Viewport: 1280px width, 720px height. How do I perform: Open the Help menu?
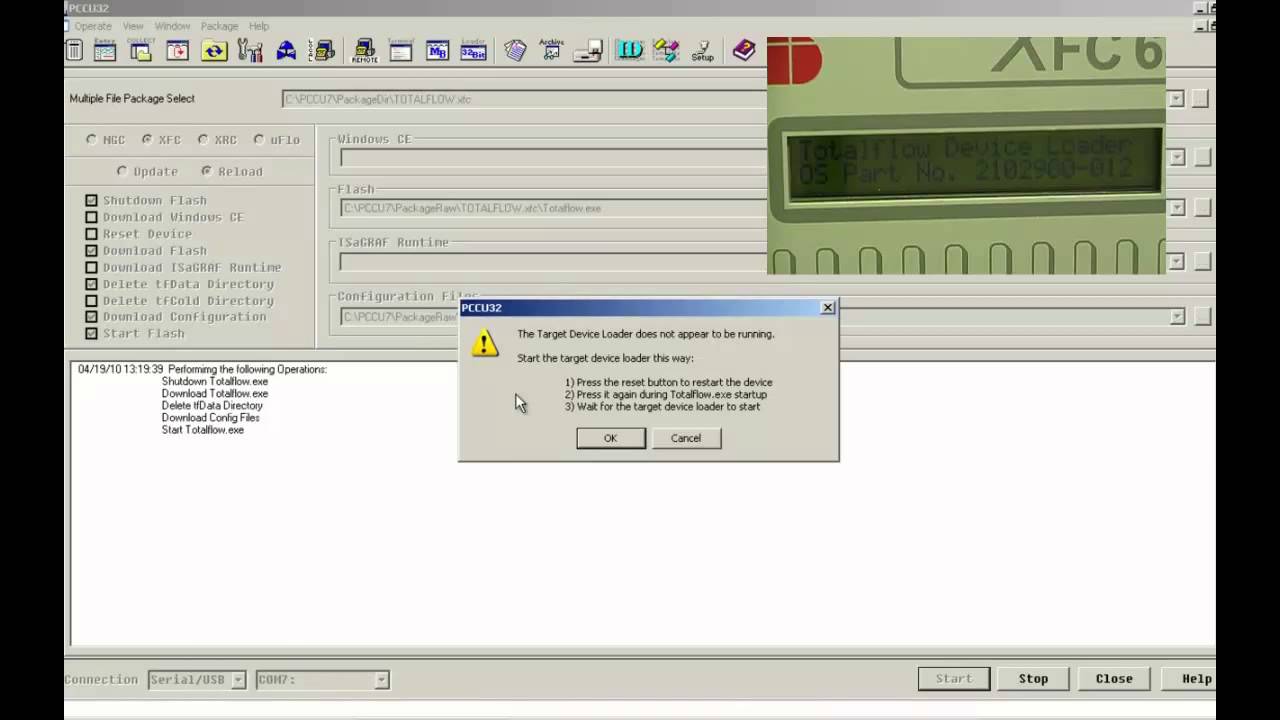pyautogui.click(x=259, y=26)
